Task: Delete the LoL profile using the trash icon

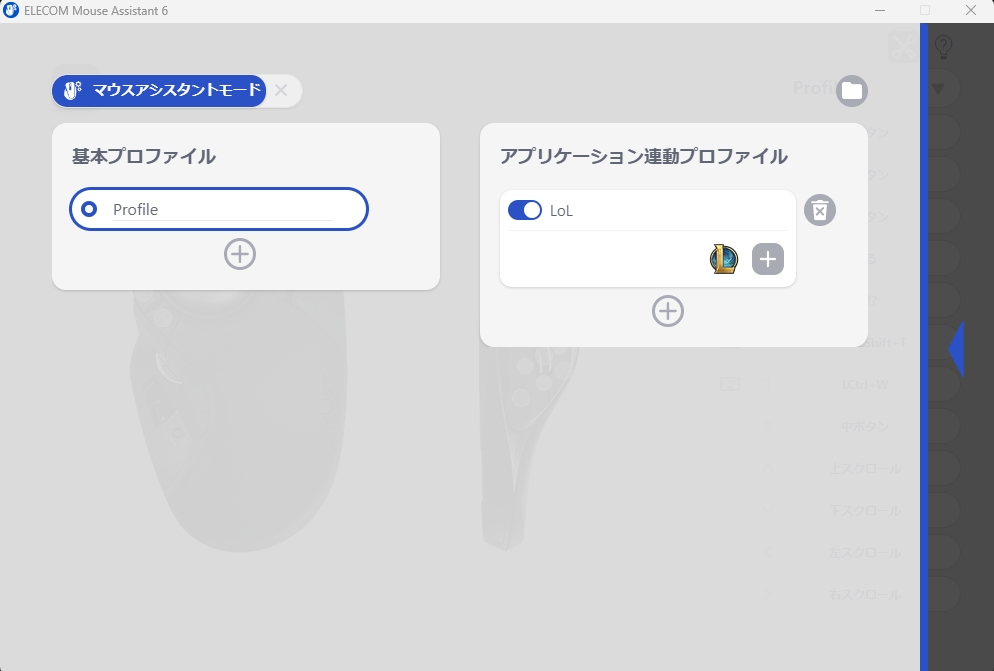Action: [819, 210]
